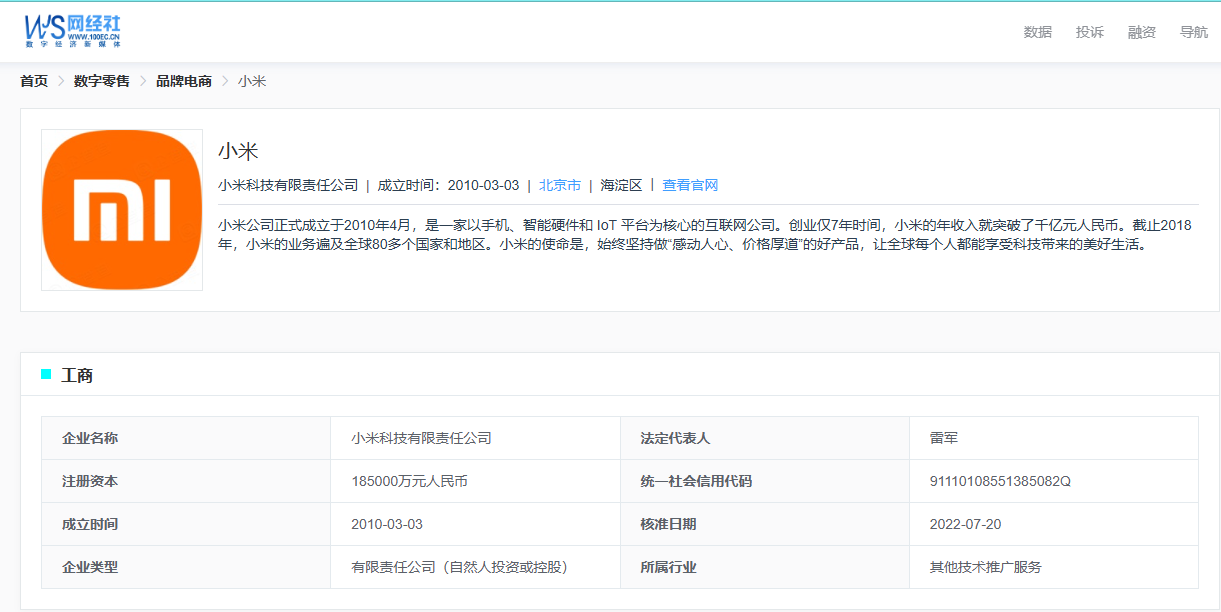Click 小米 at the end of the breadcrumb

[x=252, y=81]
